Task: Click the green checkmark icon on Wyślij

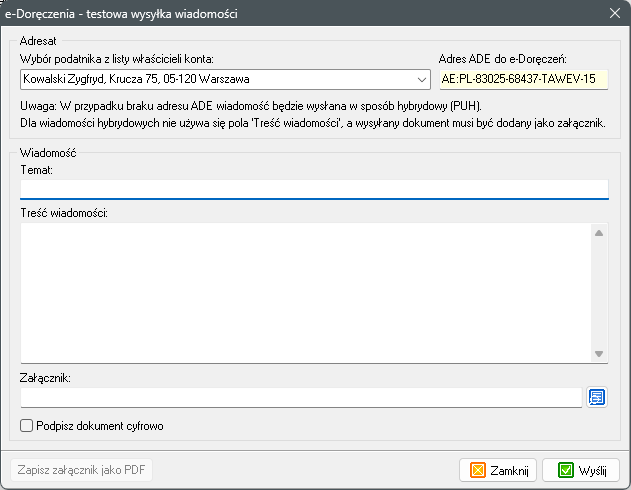Action: pyautogui.click(x=566, y=470)
